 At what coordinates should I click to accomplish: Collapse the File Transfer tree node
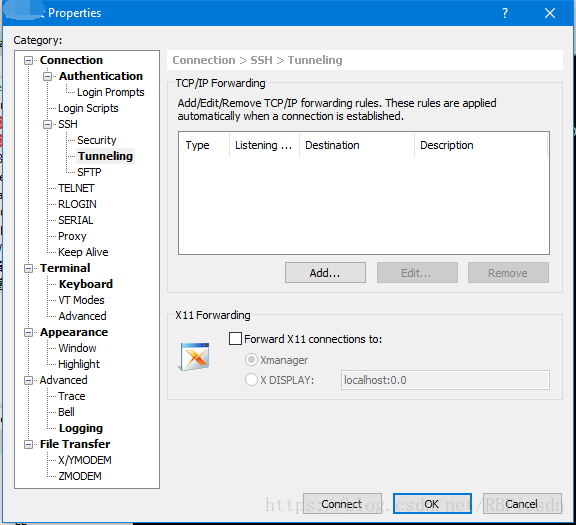[28, 445]
